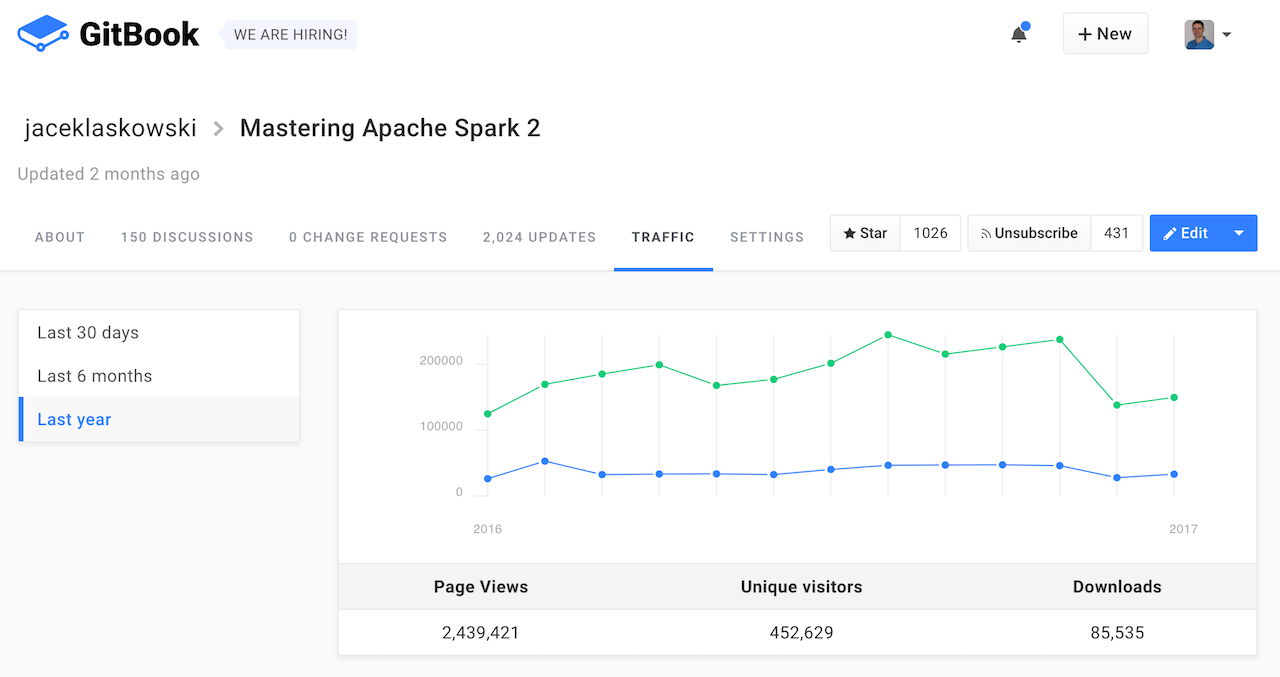Switch to the About tab
The image size is (1280, 677).
pos(60,237)
